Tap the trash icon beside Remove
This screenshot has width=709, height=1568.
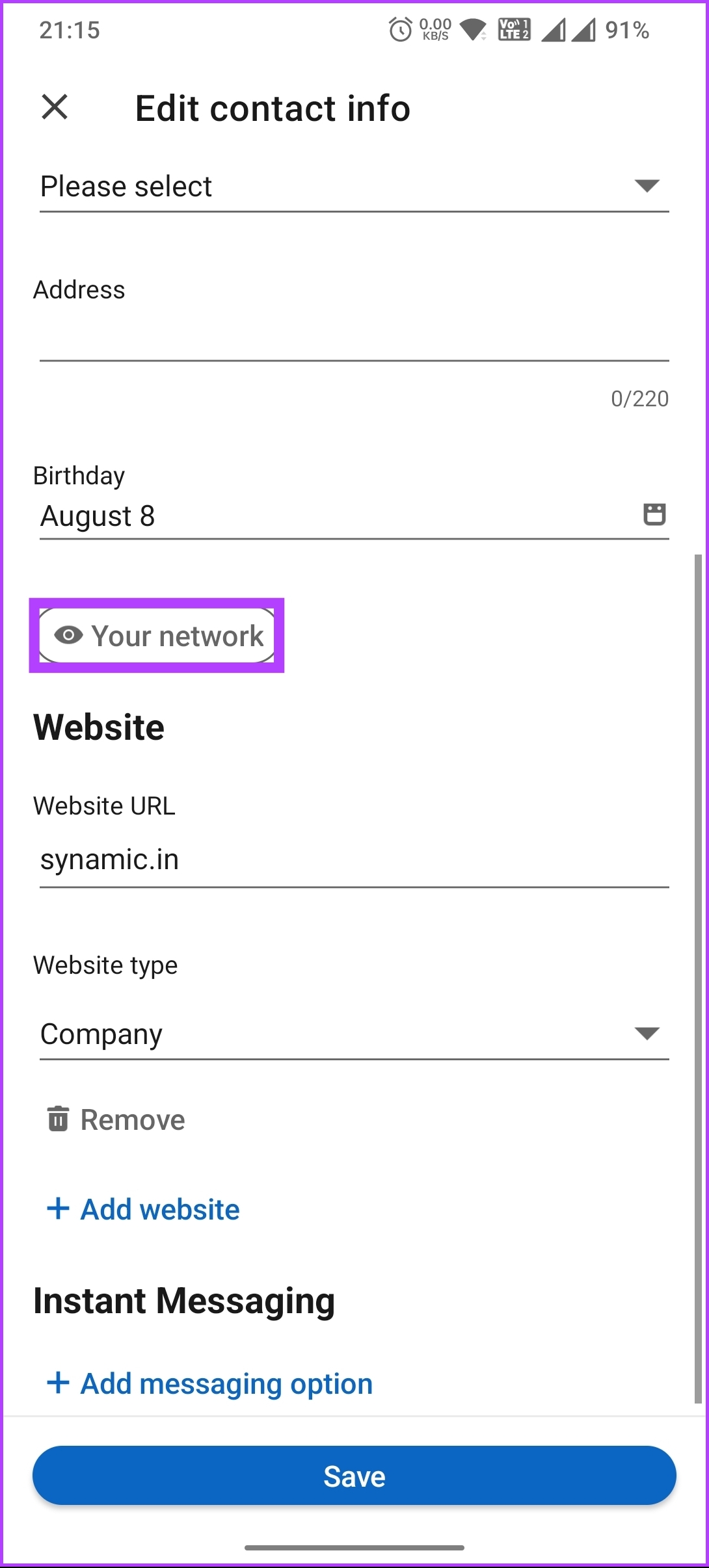(58, 1119)
